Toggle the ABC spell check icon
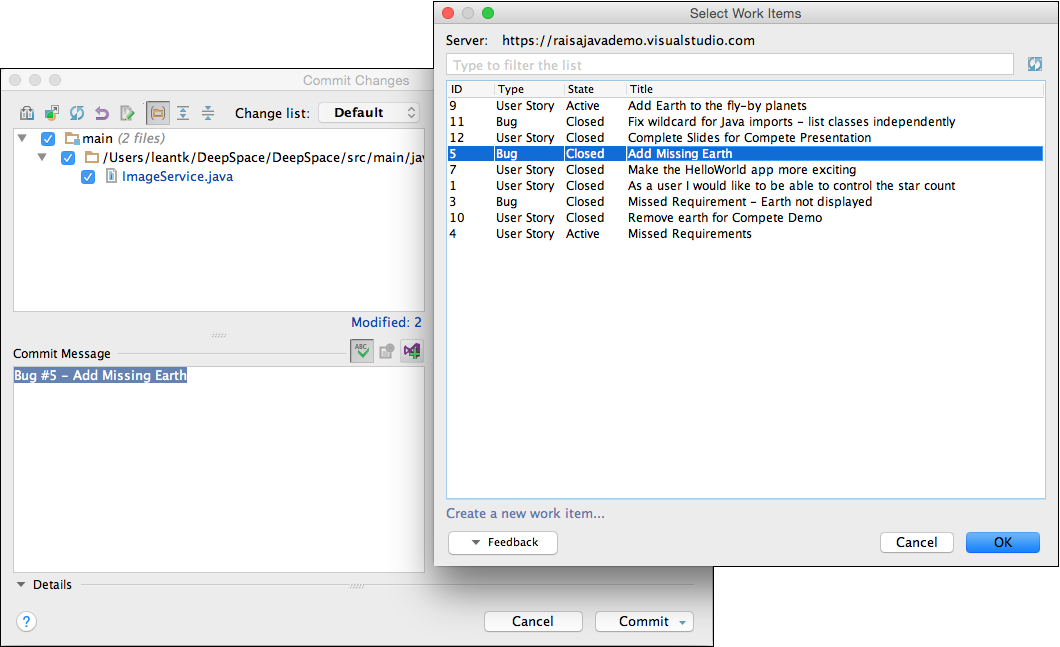This screenshot has height=647, width=1060. [x=361, y=351]
